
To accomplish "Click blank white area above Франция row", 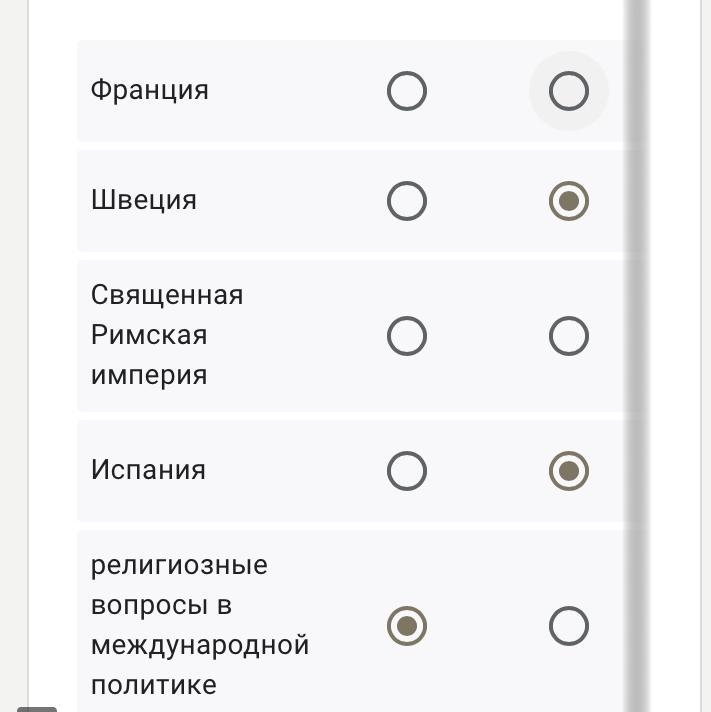I will tap(330, 18).
